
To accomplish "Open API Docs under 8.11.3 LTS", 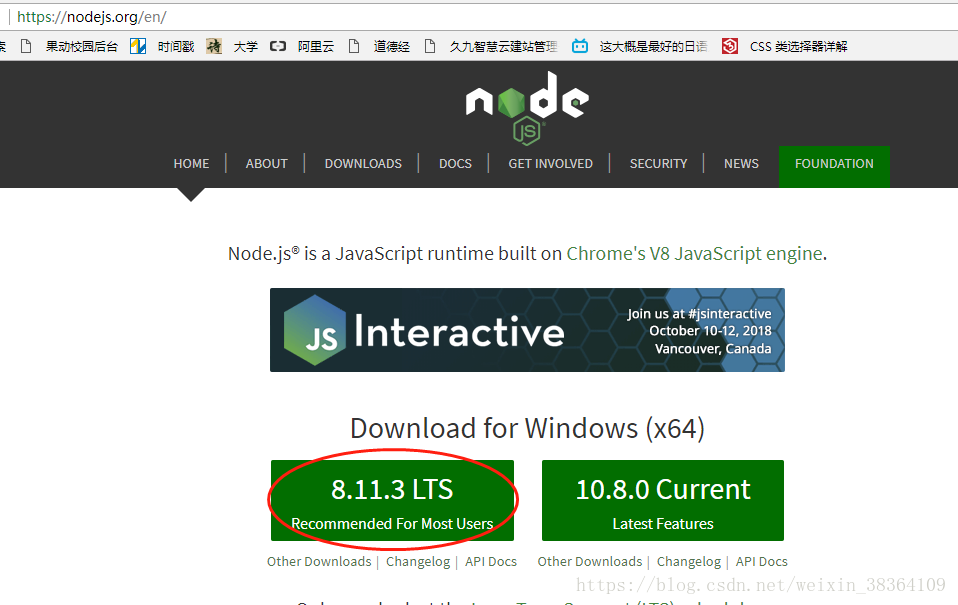I will (491, 562).
